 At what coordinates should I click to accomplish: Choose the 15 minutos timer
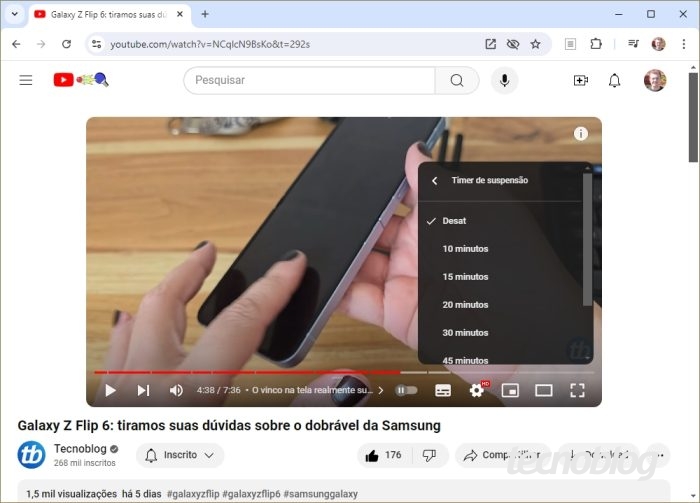[500, 277]
